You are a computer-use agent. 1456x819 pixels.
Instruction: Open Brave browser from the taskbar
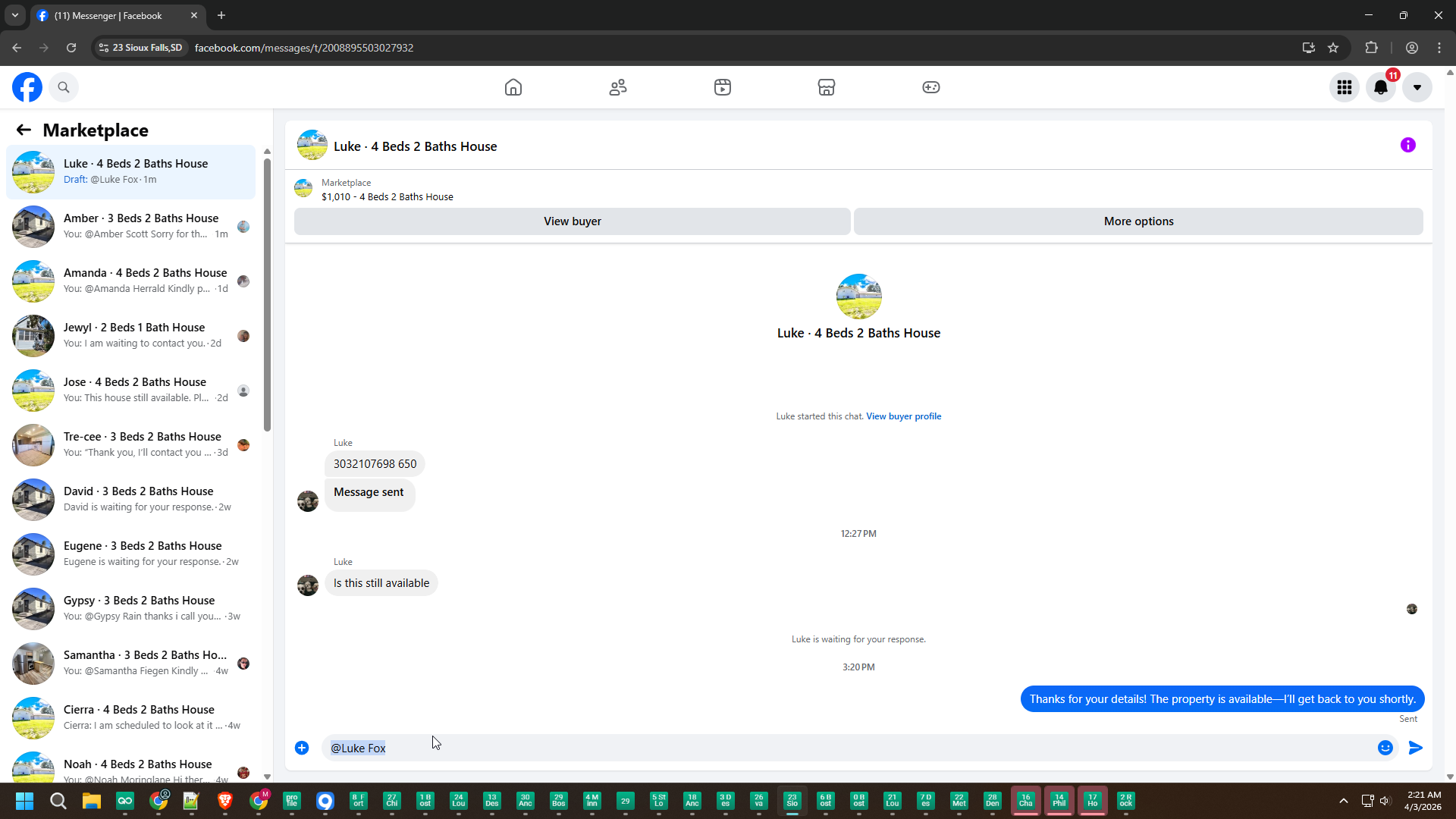point(225,801)
